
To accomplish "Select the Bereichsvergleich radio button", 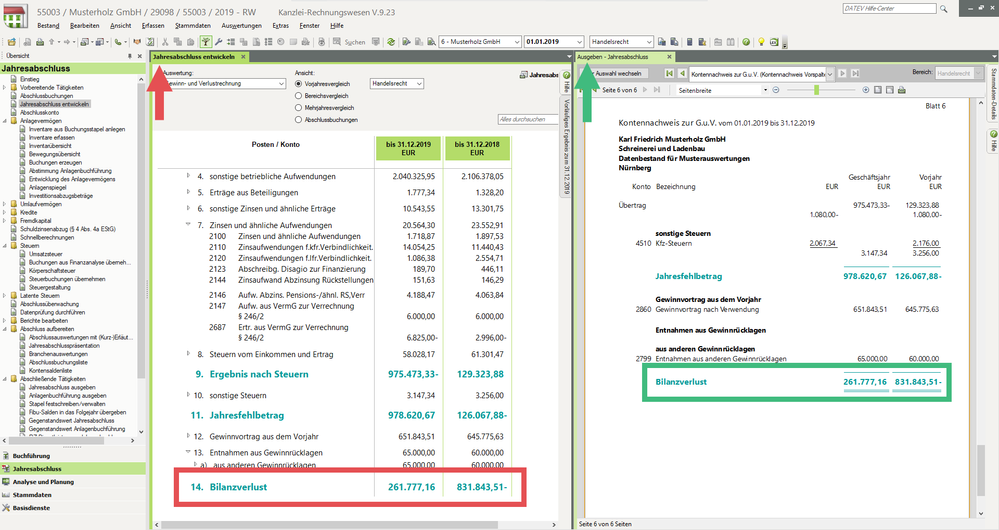I will (298, 96).
